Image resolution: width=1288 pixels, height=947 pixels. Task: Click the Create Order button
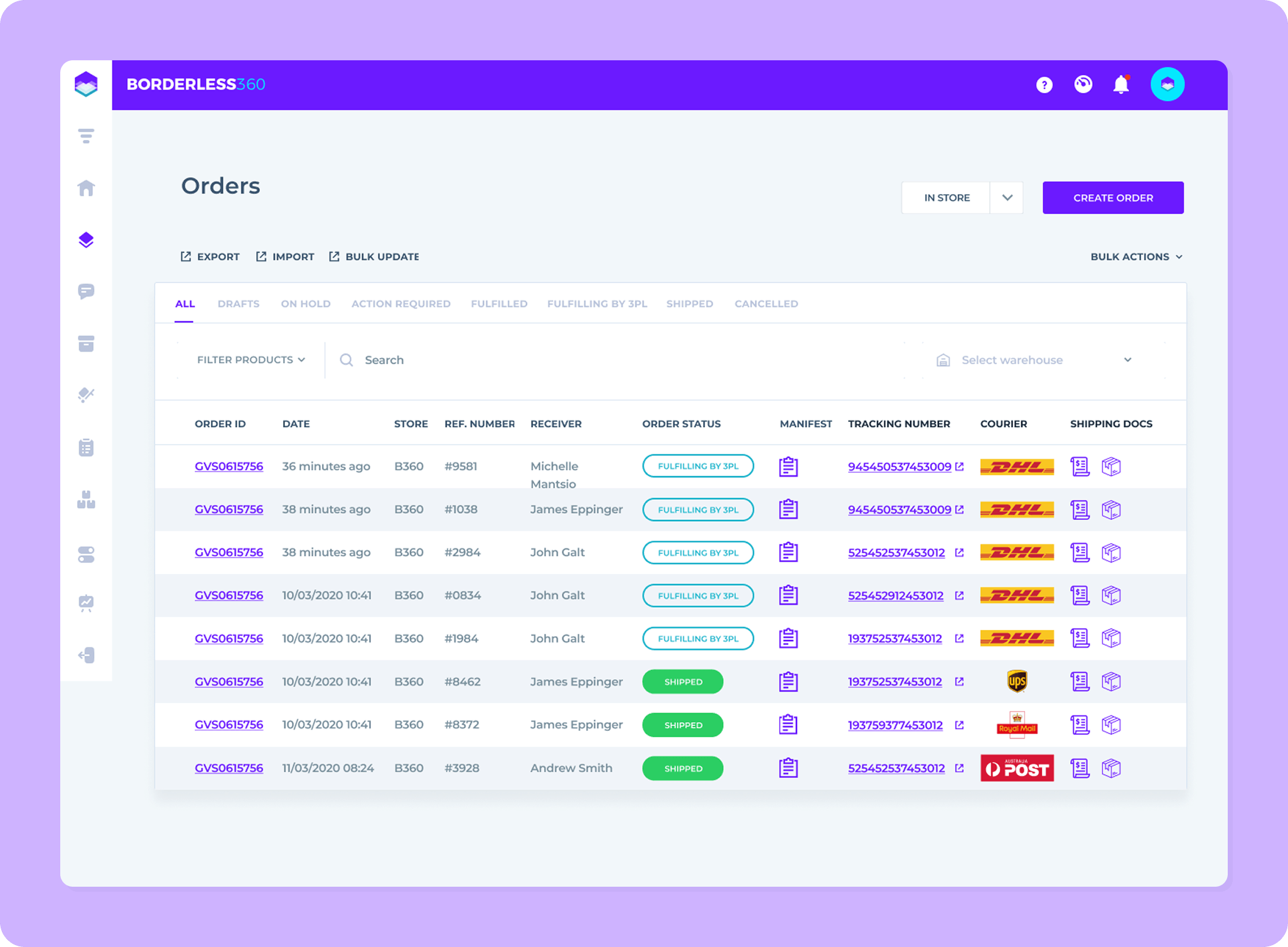pyautogui.click(x=1112, y=197)
